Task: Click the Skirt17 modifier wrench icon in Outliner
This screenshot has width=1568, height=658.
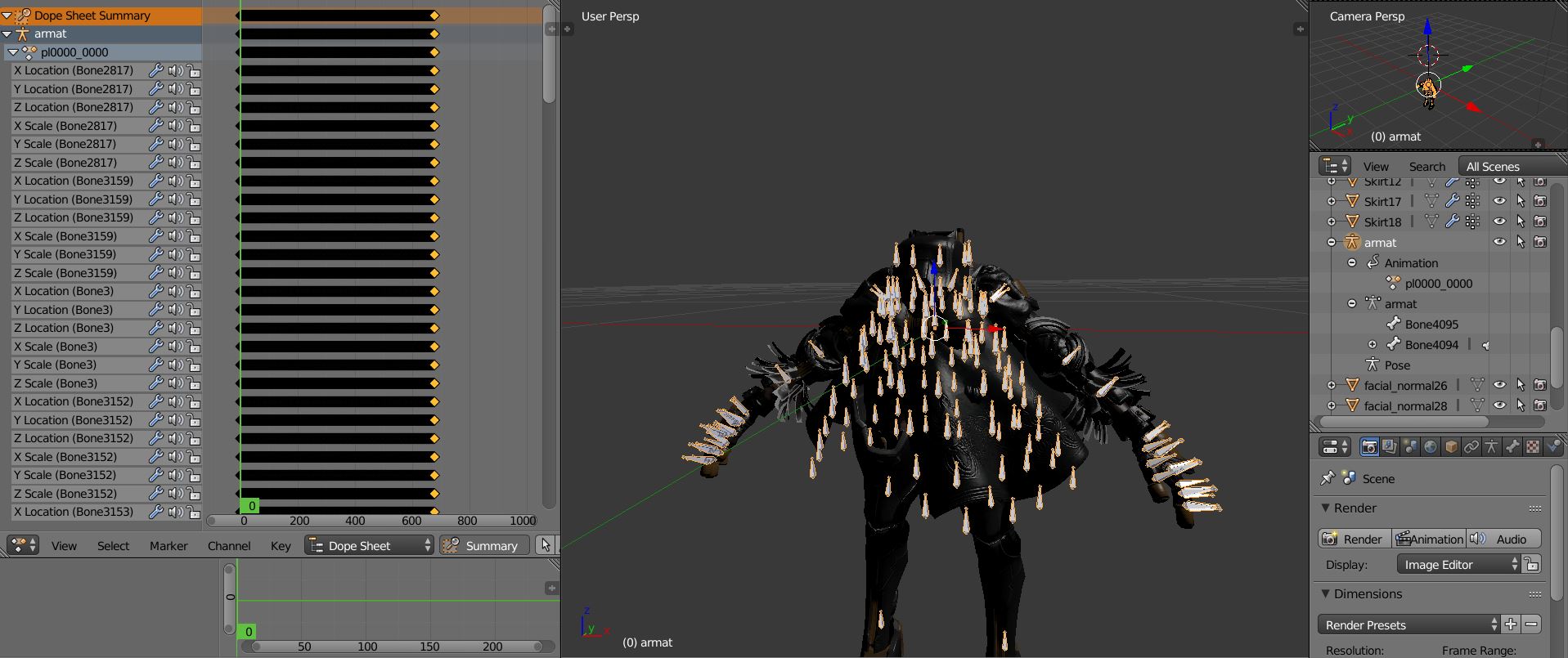Action: point(1452,201)
